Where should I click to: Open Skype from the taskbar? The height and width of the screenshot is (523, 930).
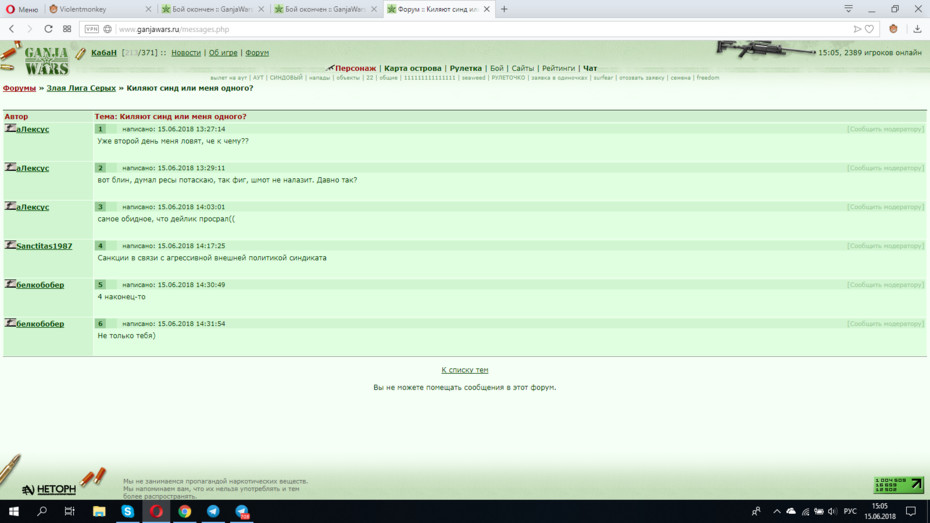click(x=128, y=511)
